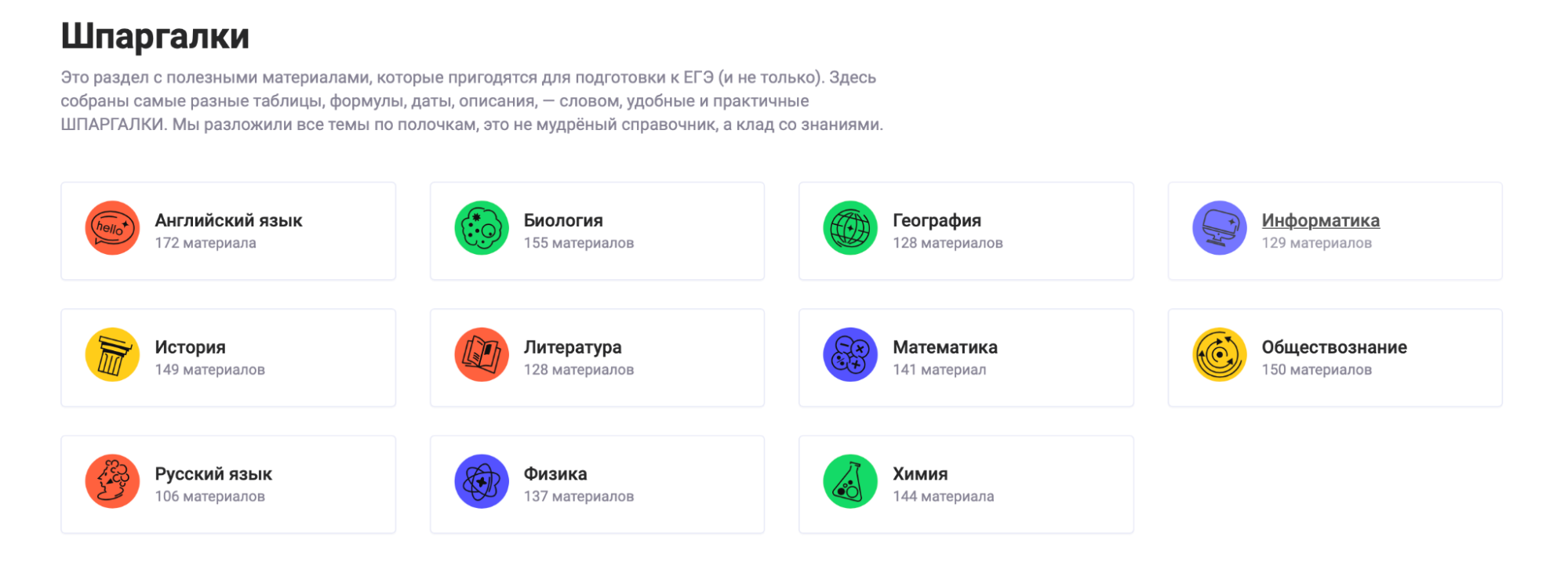The height and width of the screenshot is (569, 1568).
Task: Click the '155 материалов' text under Биология
Action: [578, 243]
